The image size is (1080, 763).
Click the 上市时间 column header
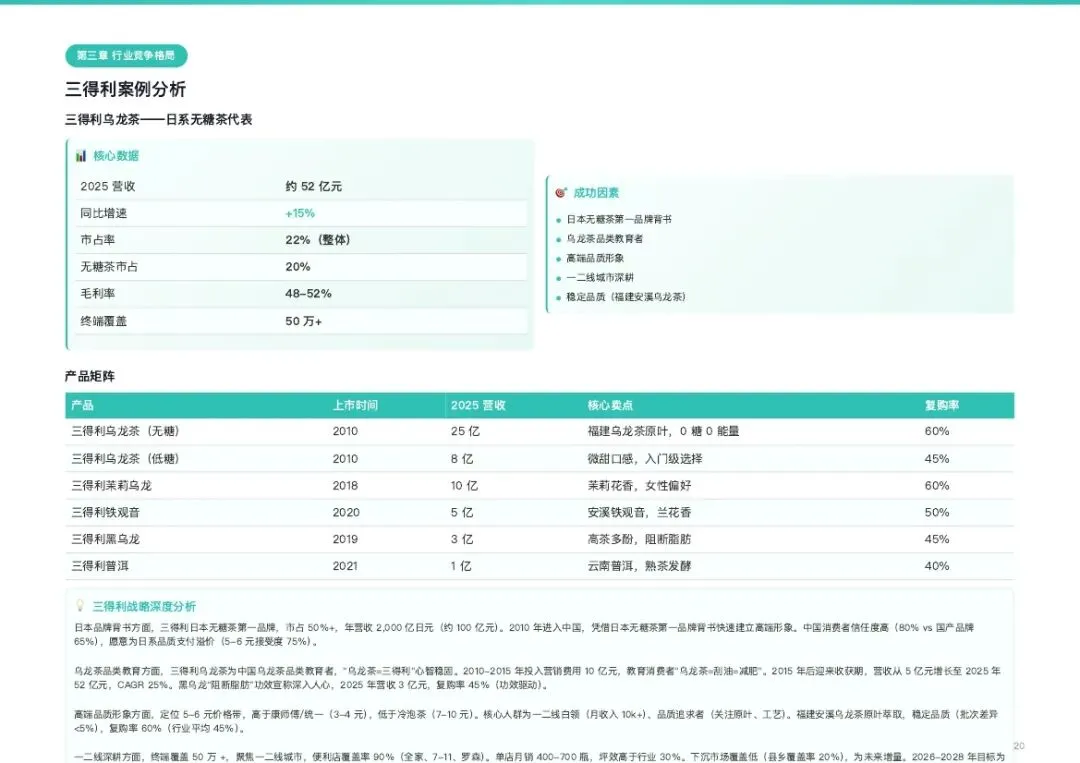pyautogui.click(x=355, y=406)
